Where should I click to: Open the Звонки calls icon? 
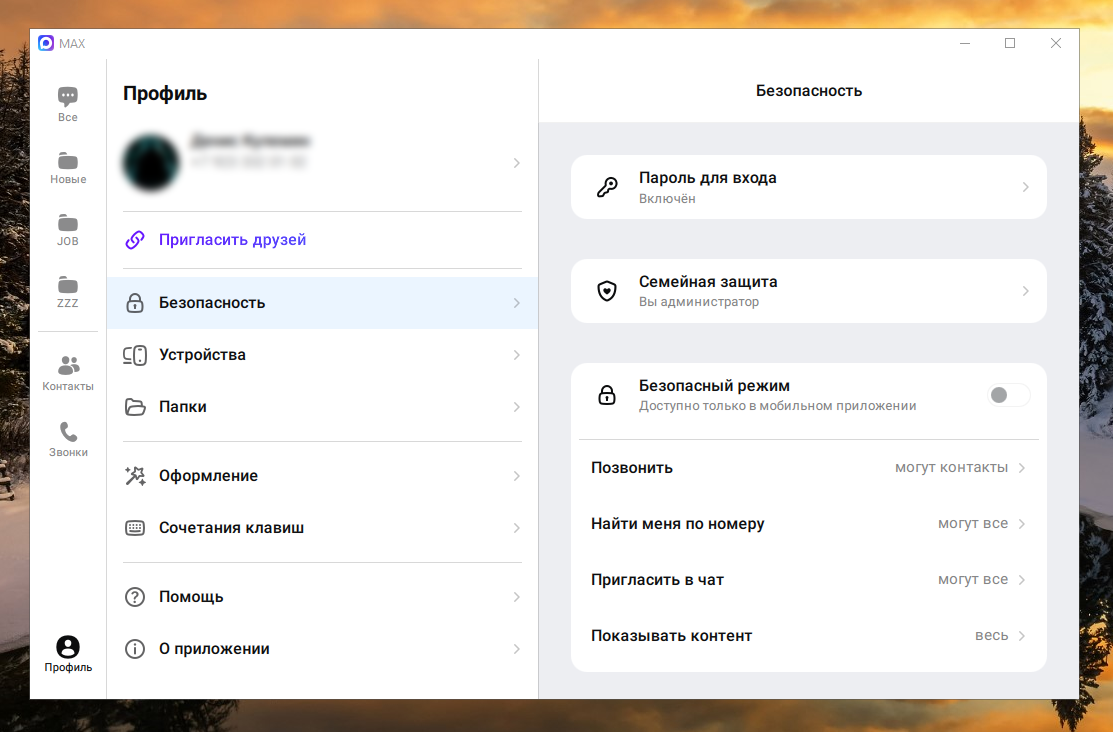click(x=68, y=432)
